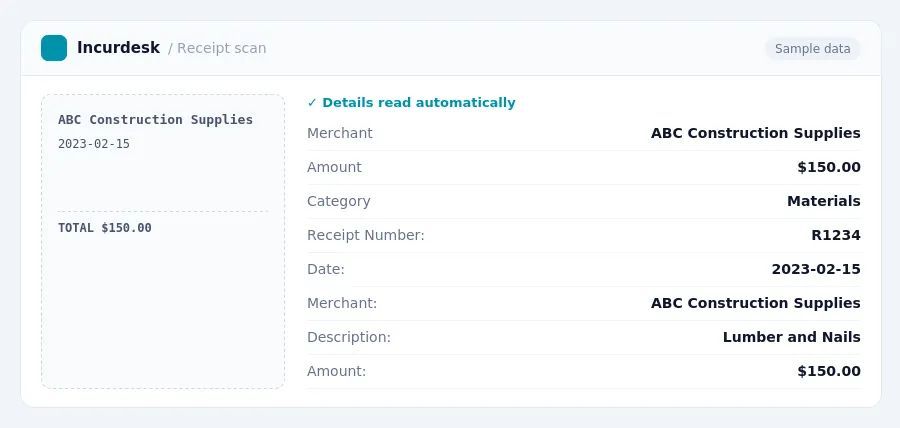This screenshot has width=900, height=428.
Task: Click the 2023-02-15 date on receipt preview
Action: pyautogui.click(x=94, y=144)
